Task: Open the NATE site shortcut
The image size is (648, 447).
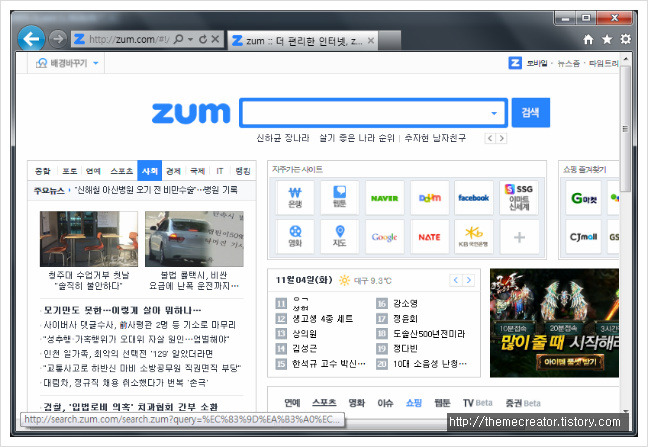Action: pos(429,237)
